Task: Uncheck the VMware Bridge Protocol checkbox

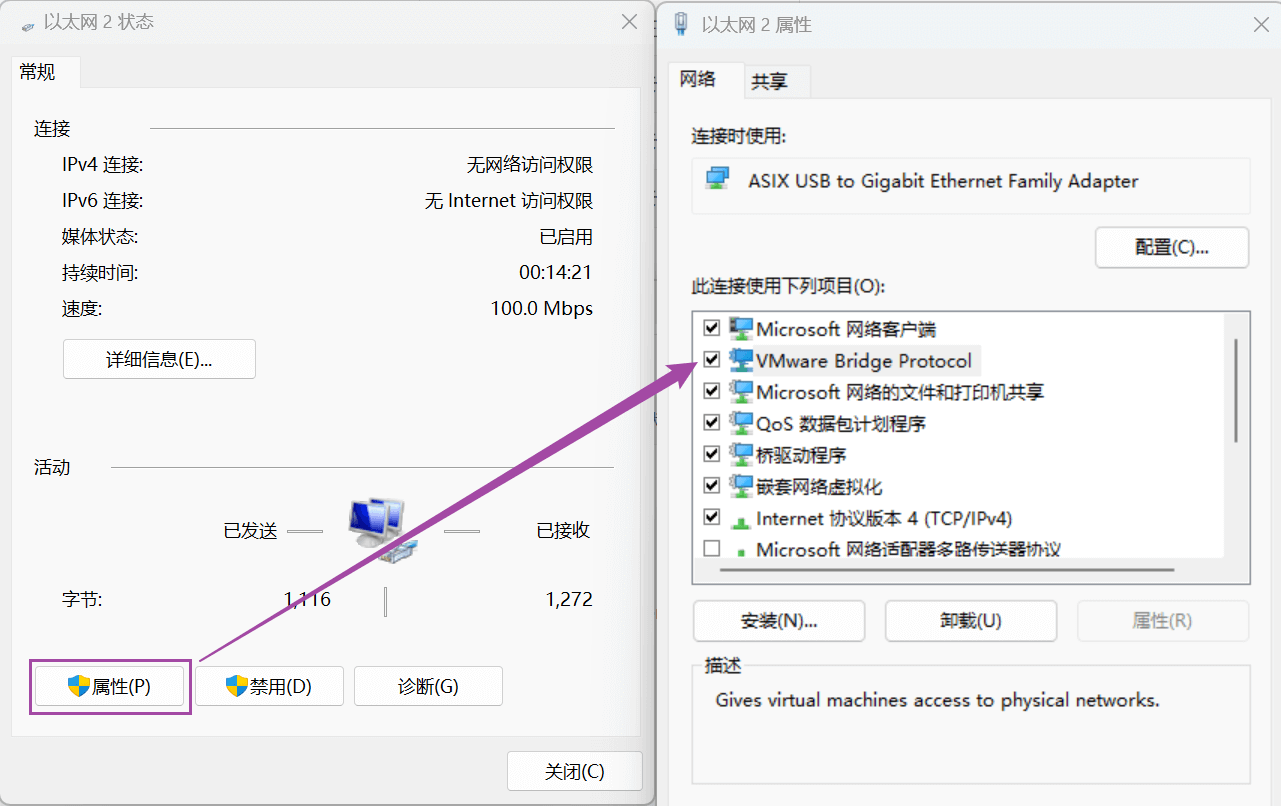Action: [x=712, y=360]
